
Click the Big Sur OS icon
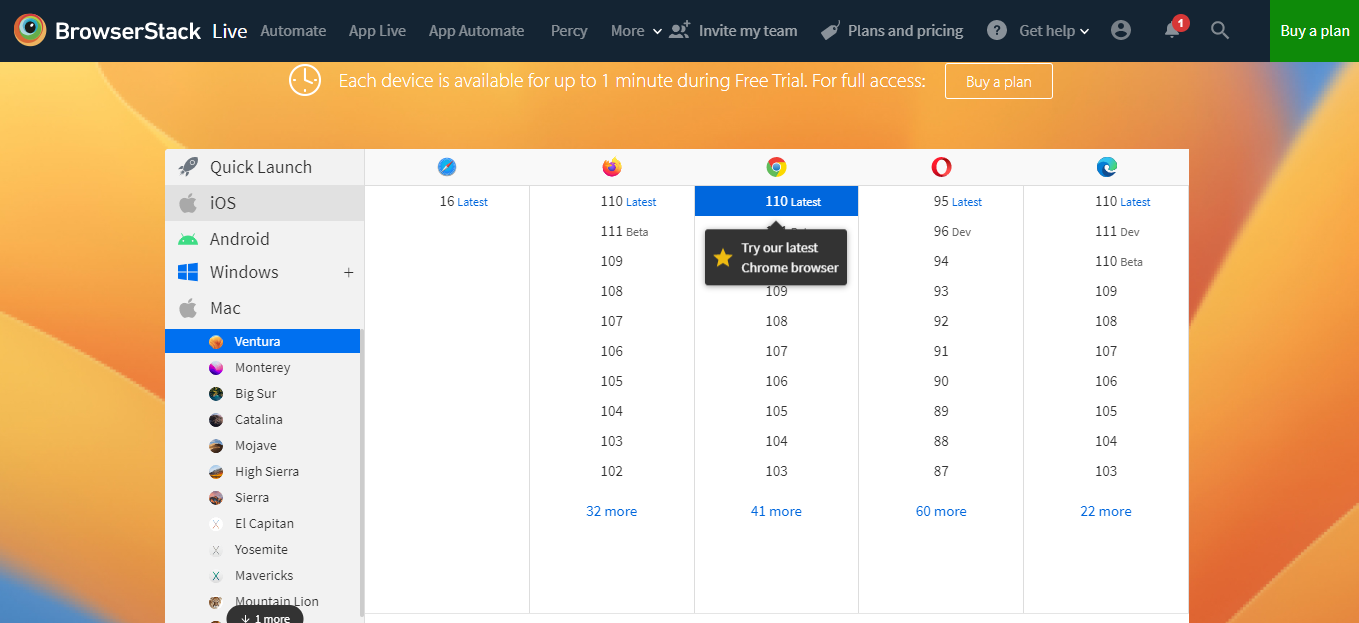216,394
